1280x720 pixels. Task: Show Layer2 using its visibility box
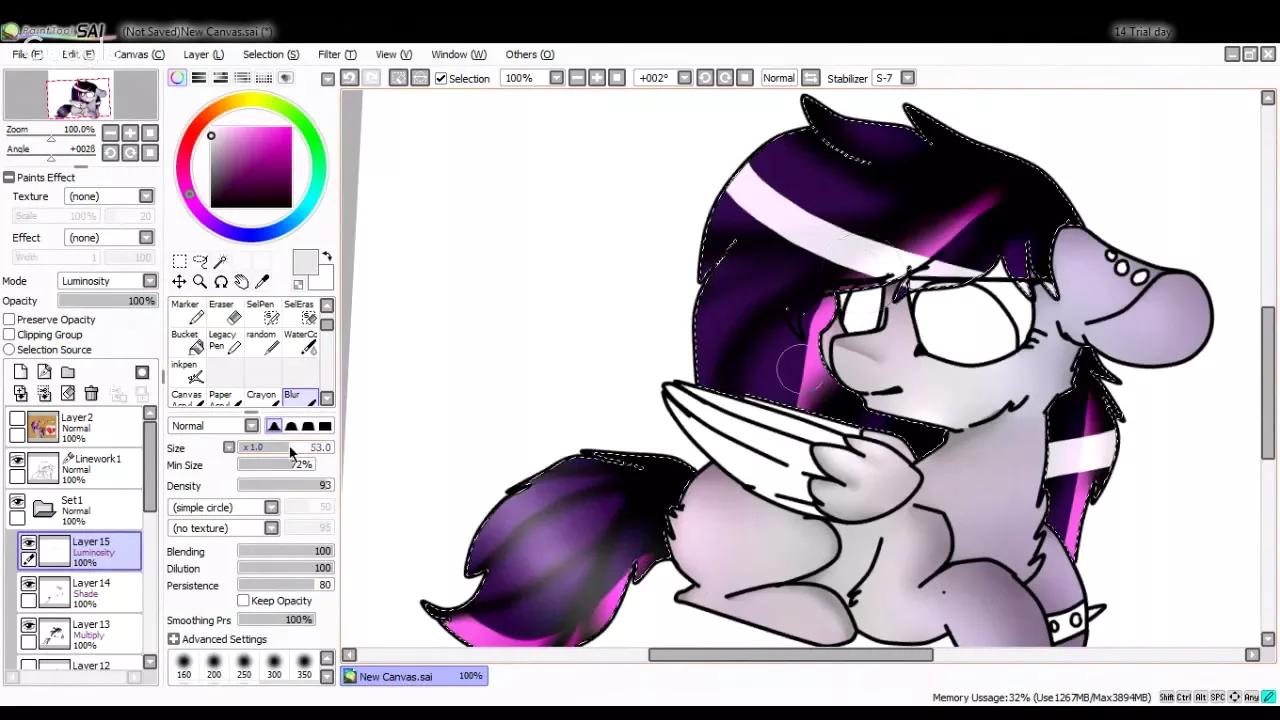[x=17, y=419]
